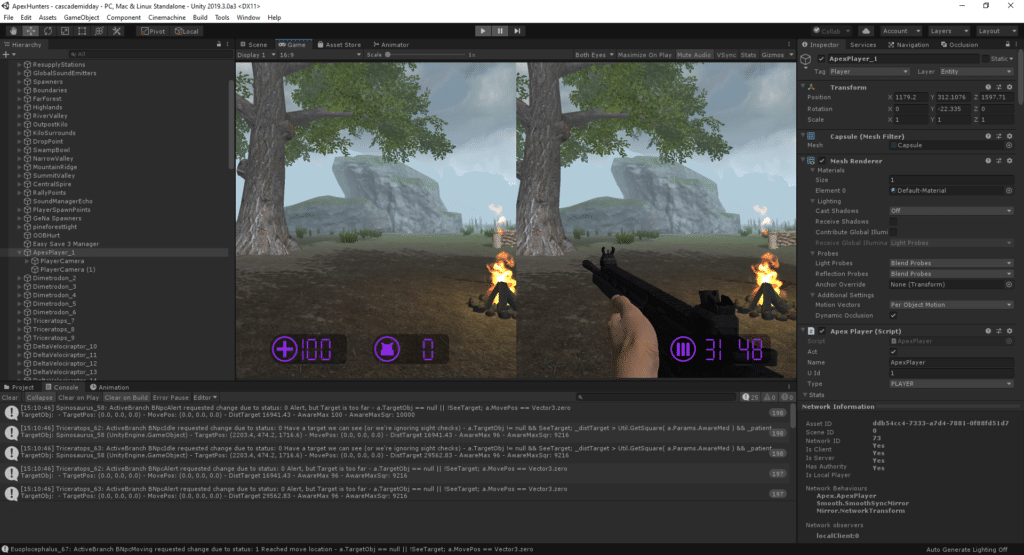Collapse the ApexPlayer_1 hierarchy item
The image size is (1024, 555).
pos(20,253)
